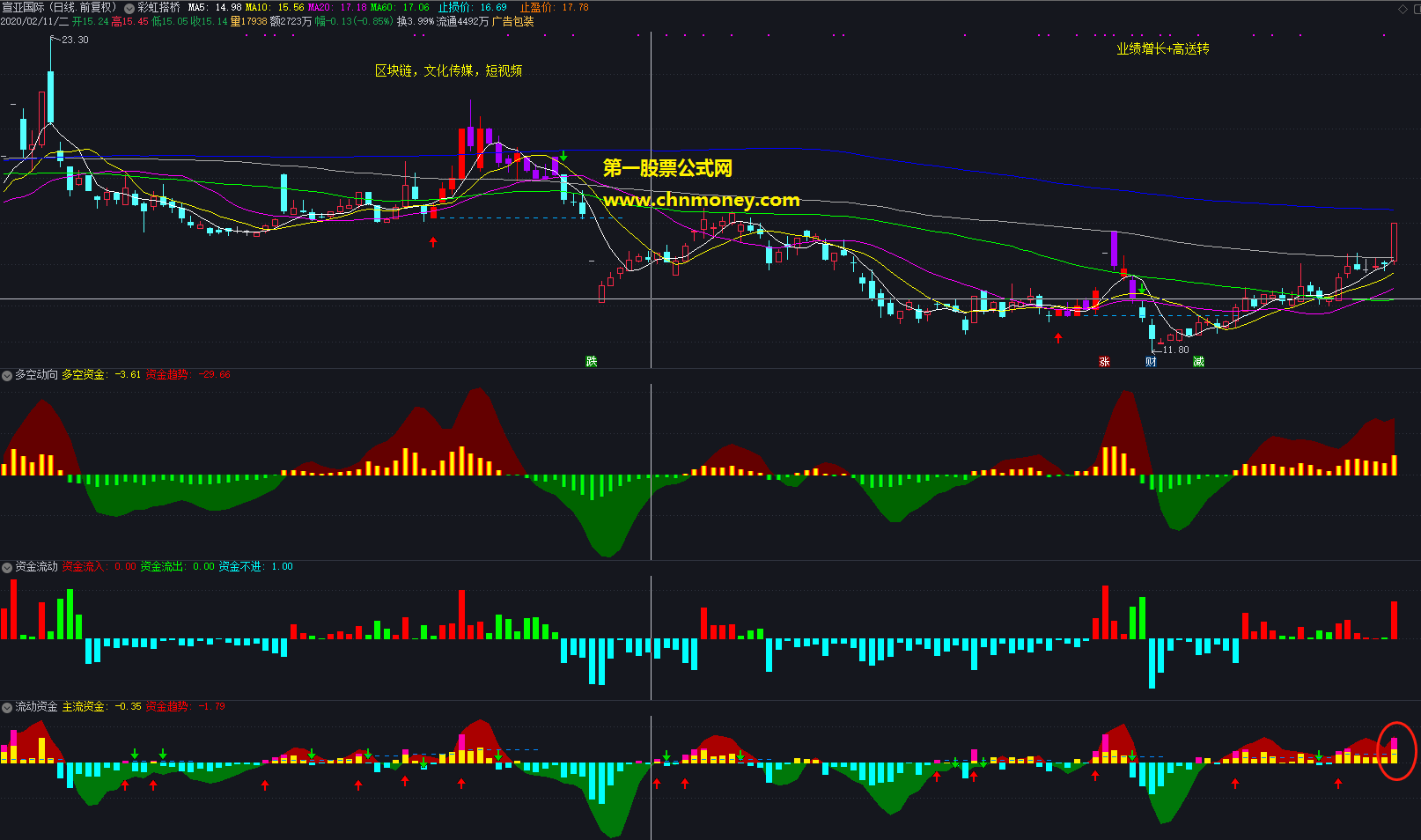Click the red 涨 event marker icon
This screenshot has height=840, width=1421.
coord(1104,361)
